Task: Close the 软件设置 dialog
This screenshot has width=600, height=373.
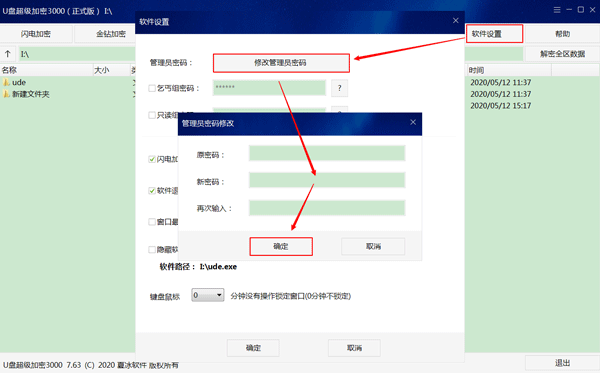Action: tap(455, 21)
